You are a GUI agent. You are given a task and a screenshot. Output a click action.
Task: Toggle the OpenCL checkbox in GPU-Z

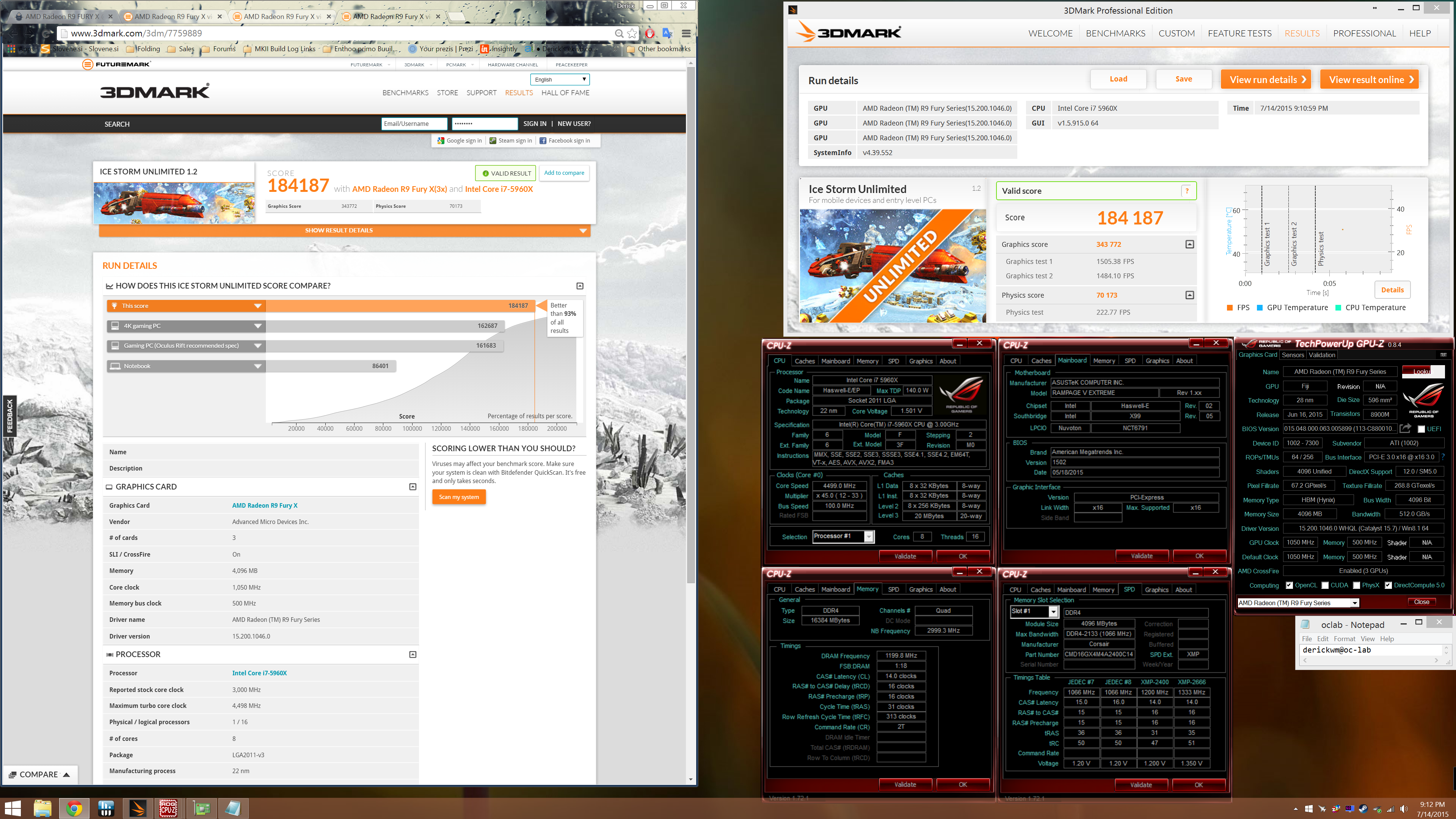1289,585
